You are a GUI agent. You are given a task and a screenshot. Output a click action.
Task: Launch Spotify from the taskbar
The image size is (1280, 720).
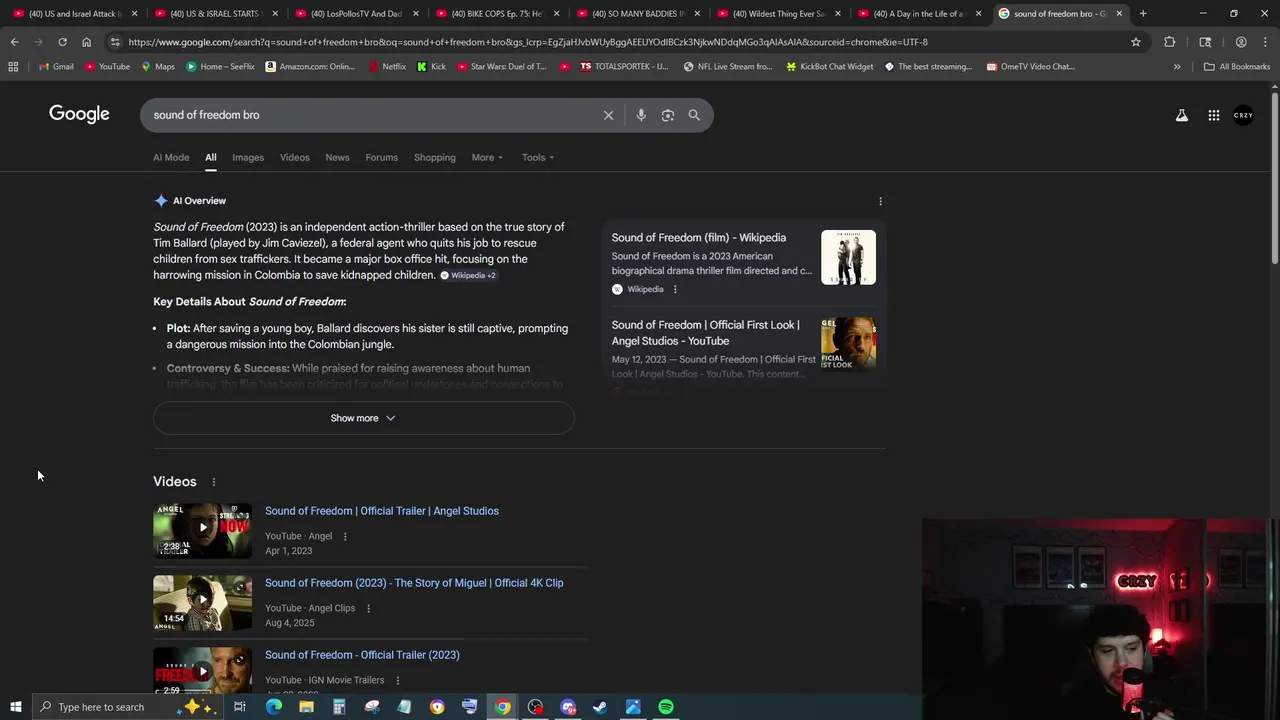coord(666,707)
